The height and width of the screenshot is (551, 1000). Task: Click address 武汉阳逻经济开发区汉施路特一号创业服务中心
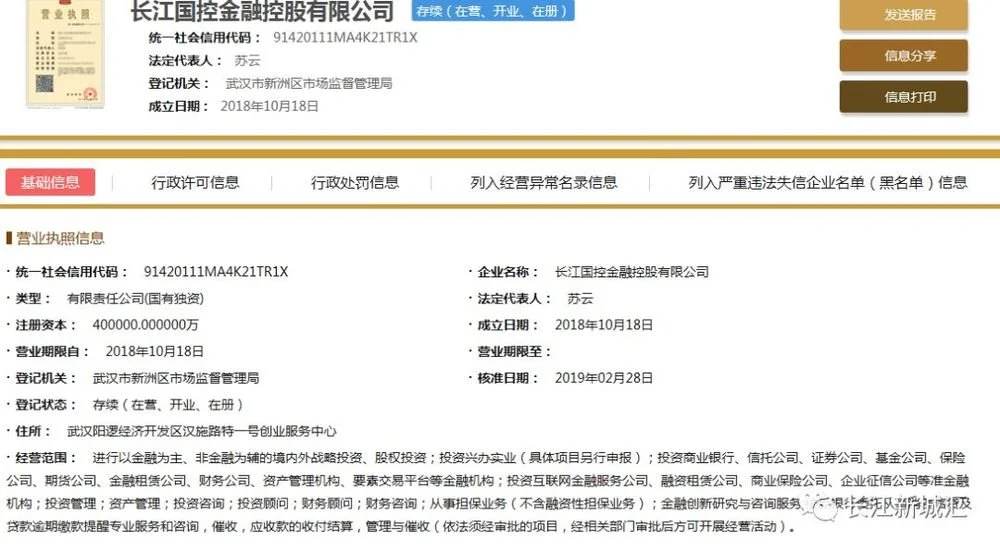point(202,432)
